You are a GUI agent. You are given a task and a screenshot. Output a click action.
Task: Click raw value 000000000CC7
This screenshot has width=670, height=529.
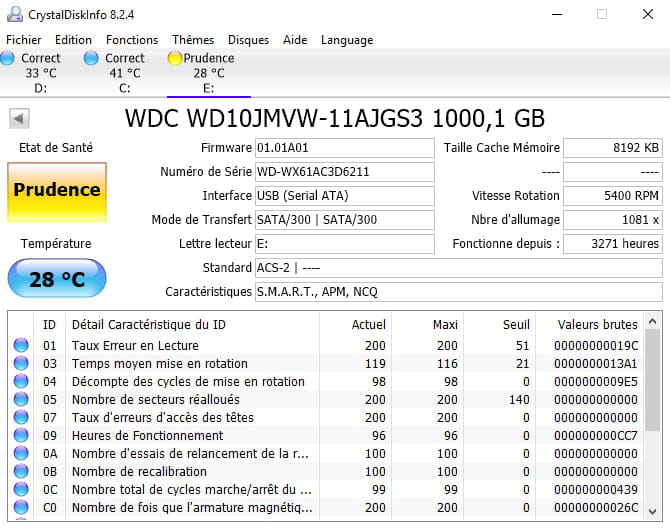tap(596, 435)
